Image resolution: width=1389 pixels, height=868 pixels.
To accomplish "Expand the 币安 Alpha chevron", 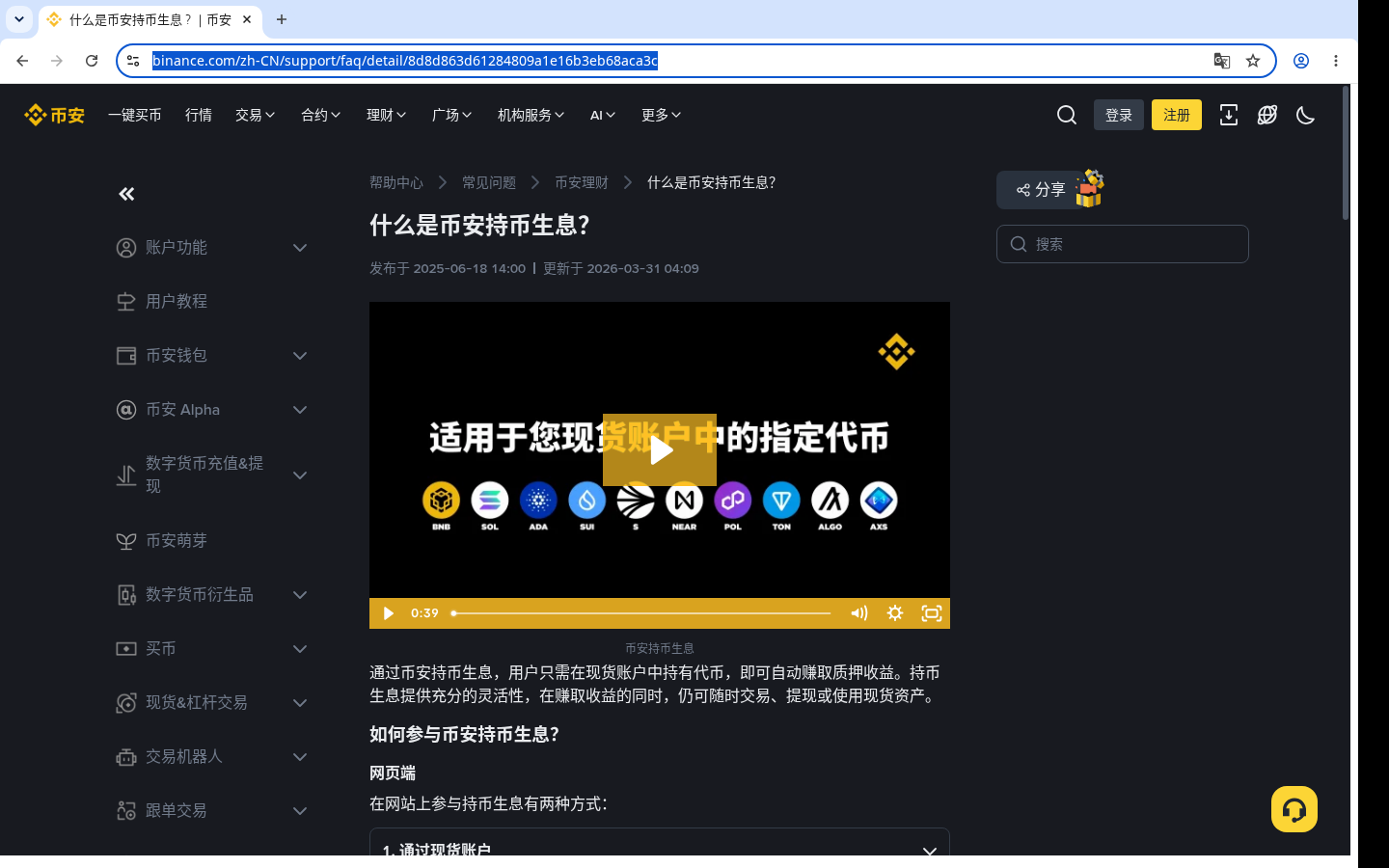I will tap(300, 410).
